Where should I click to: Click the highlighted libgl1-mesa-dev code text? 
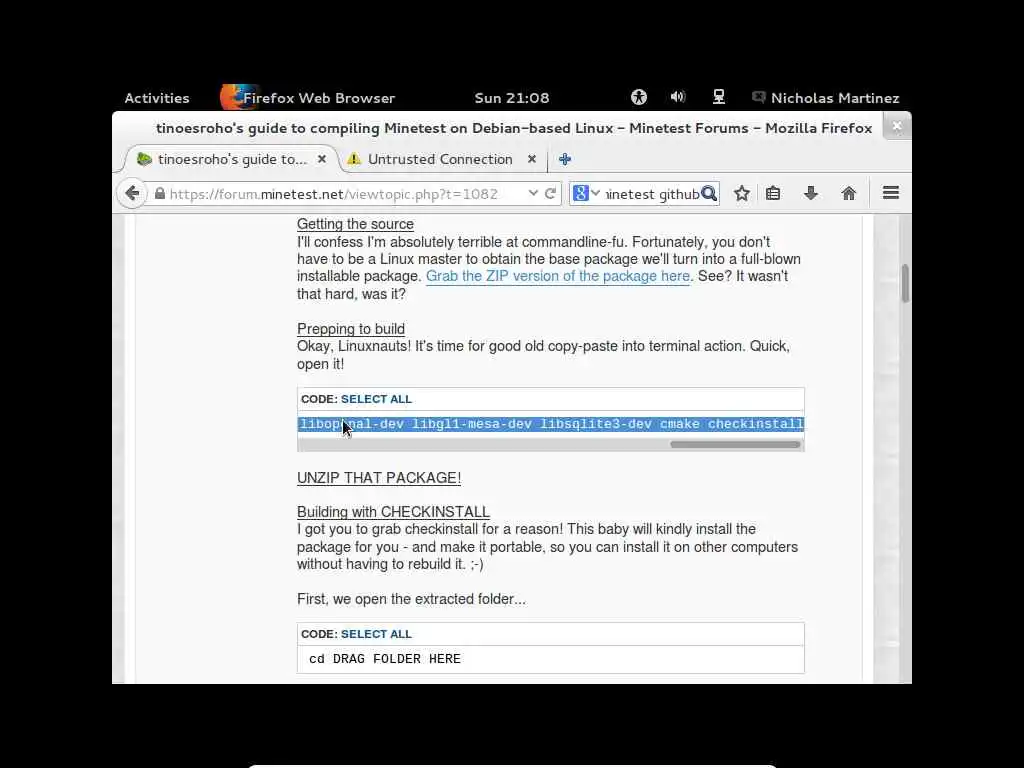(x=472, y=424)
